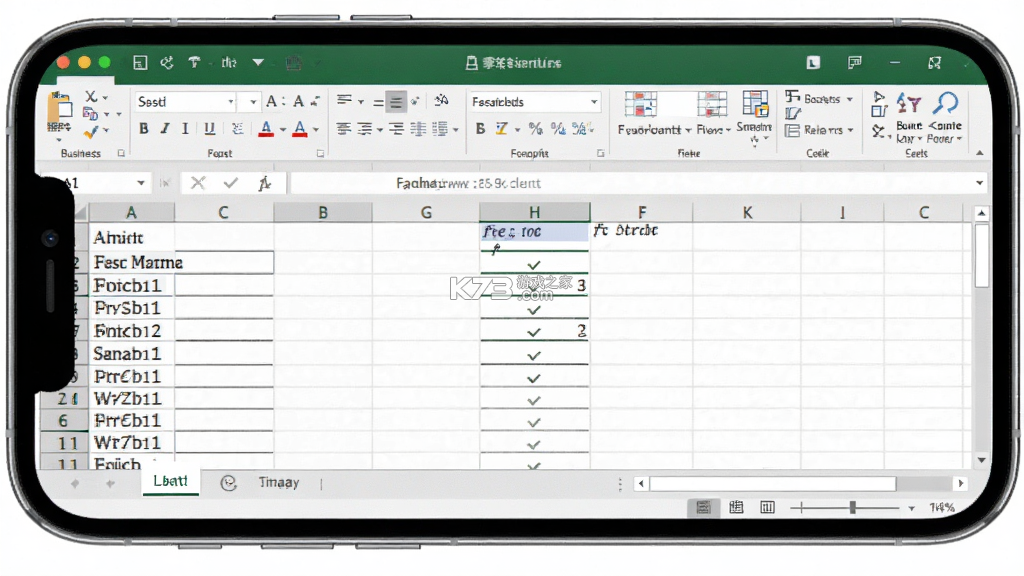Screen dimensions: 1024x576
Task: Select the Format Painter brush icon
Action: click(91, 132)
